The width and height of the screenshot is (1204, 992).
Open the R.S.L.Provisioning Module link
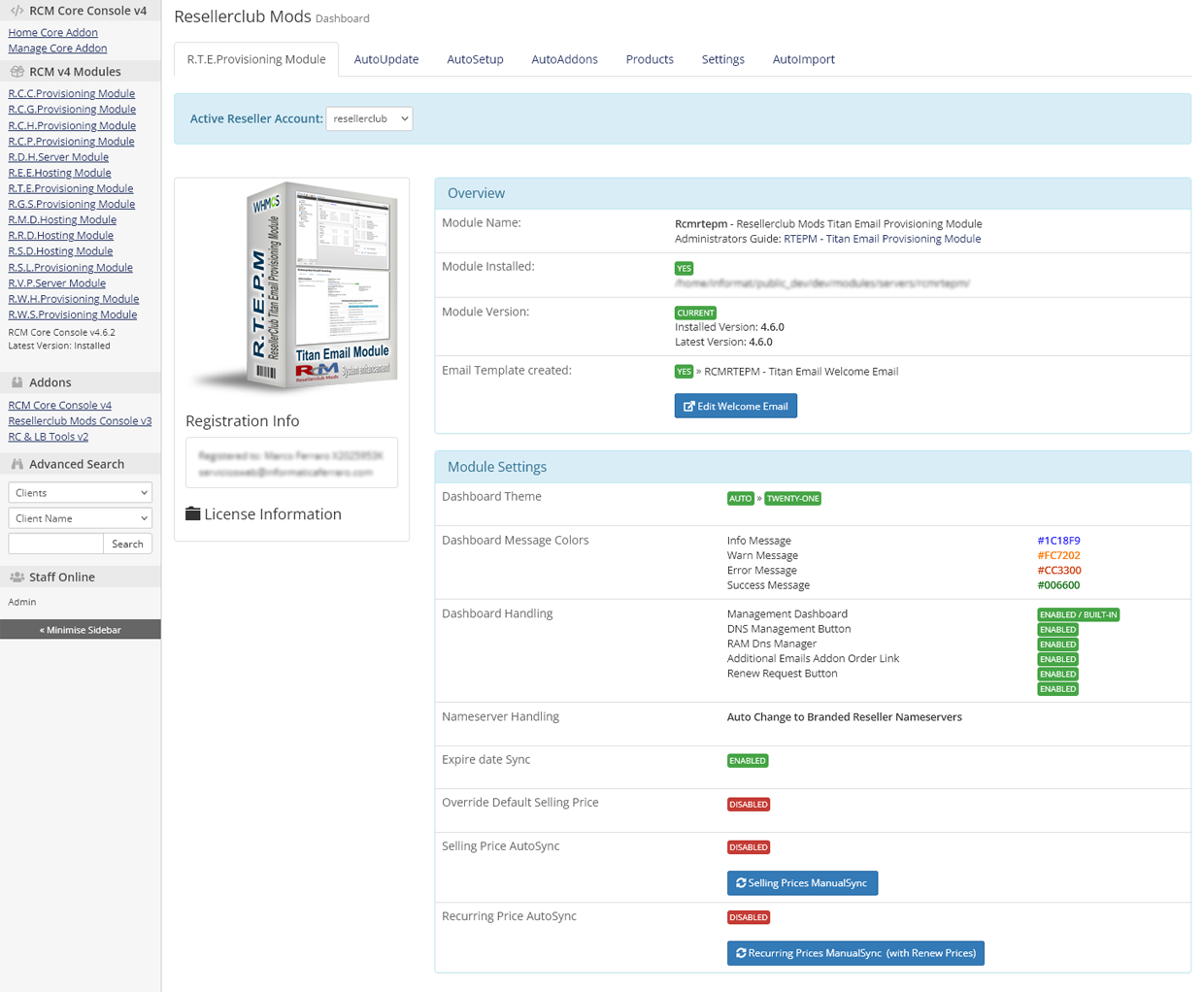[71, 267]
